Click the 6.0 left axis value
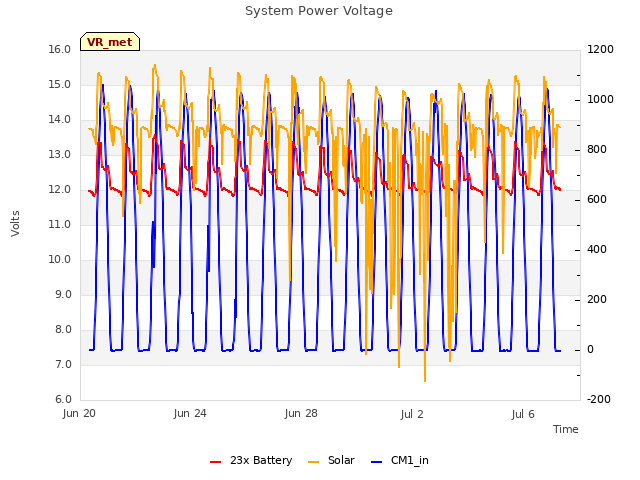This screenshot has width=640, height=480. (63, 400)
